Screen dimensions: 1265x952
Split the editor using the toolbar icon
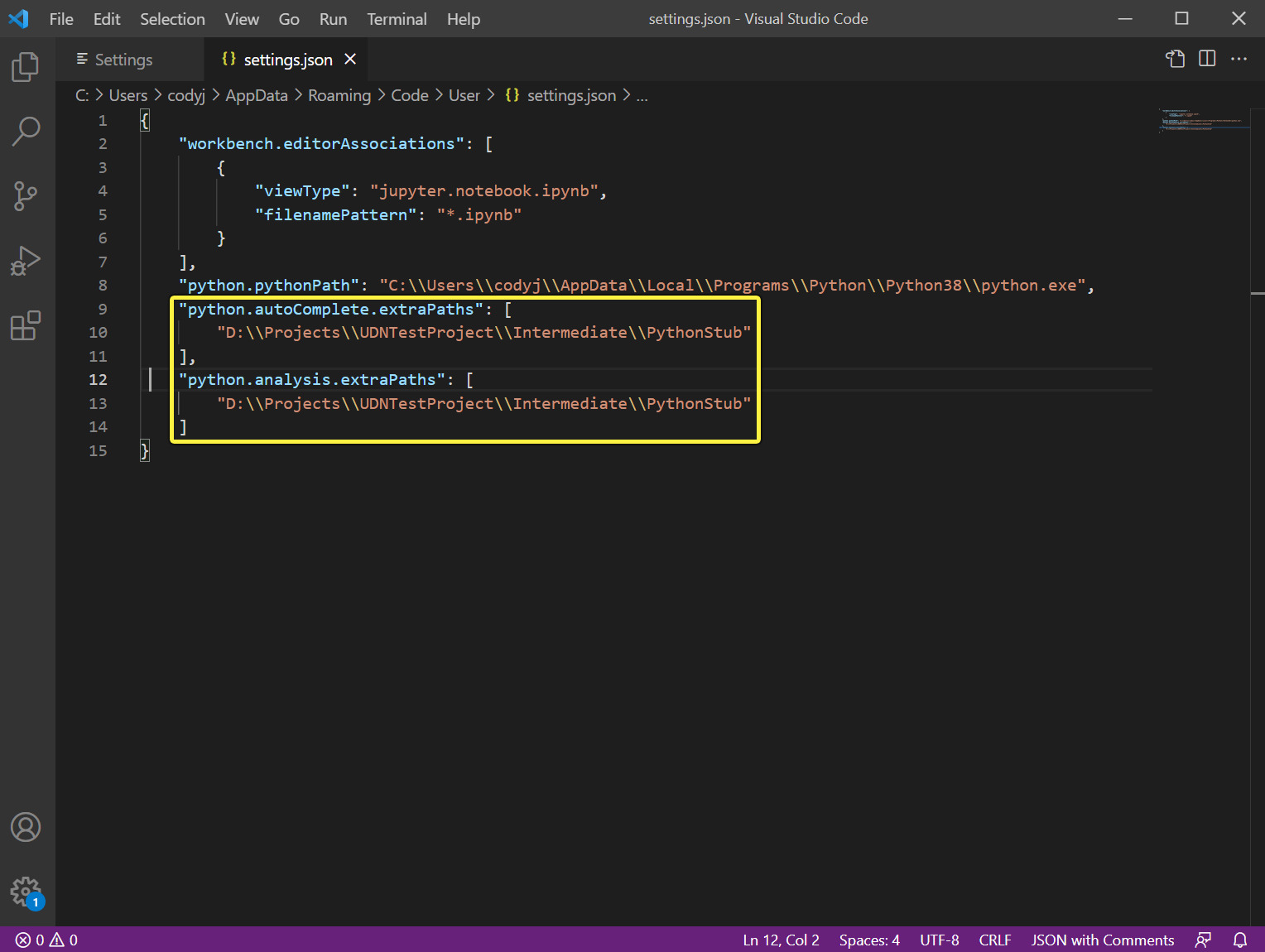click(1206, 59)
